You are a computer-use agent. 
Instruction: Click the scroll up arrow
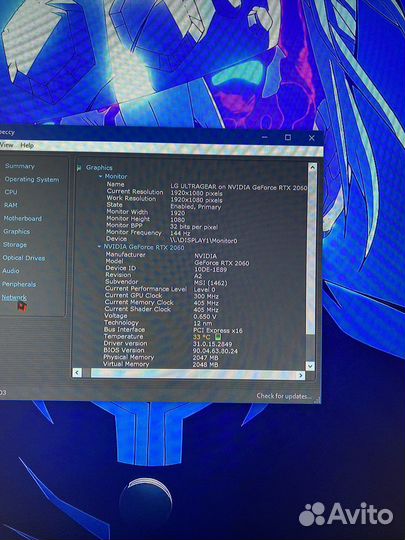312,167
